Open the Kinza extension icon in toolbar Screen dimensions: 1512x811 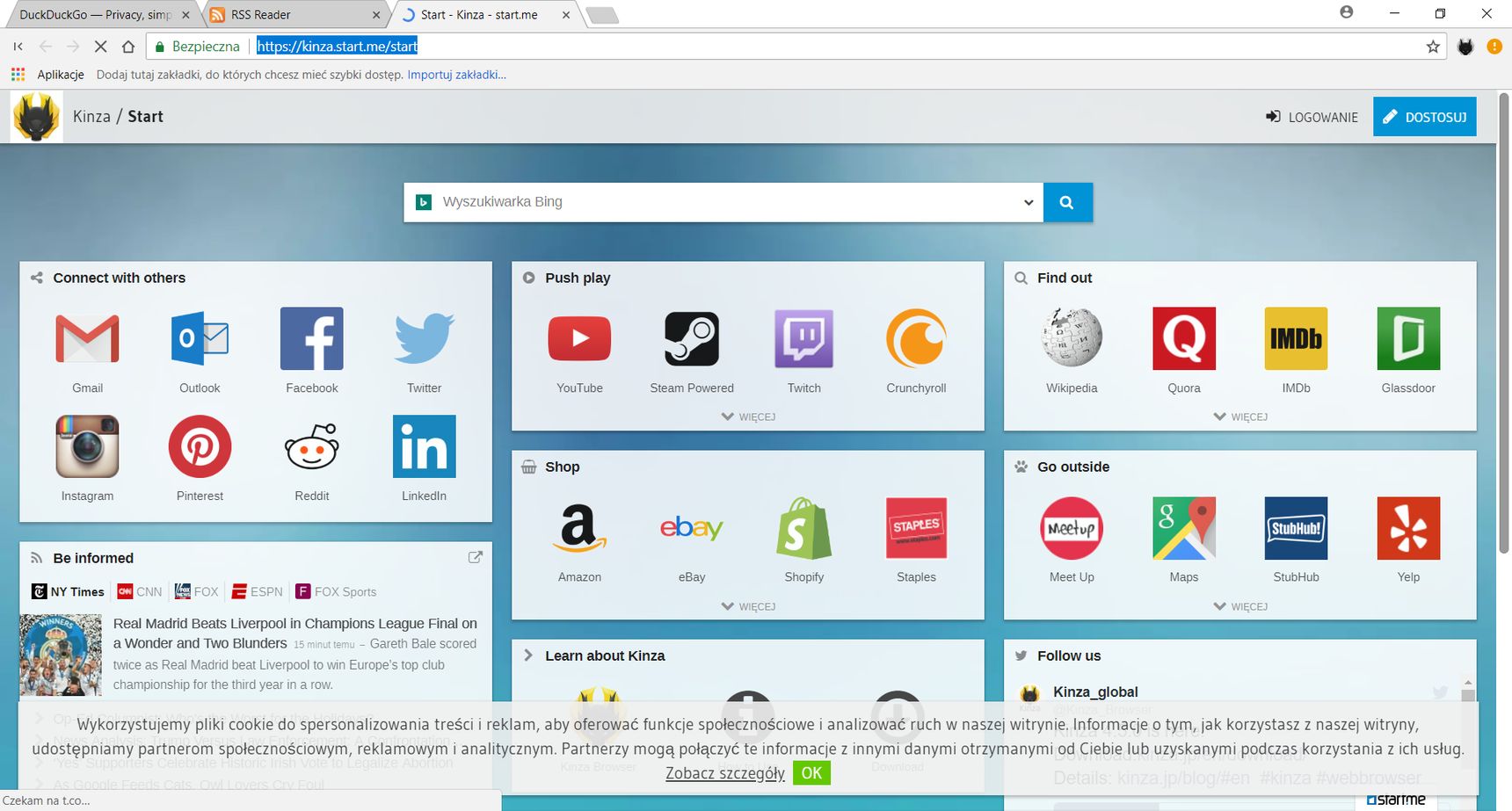(x=1465, y=47)
